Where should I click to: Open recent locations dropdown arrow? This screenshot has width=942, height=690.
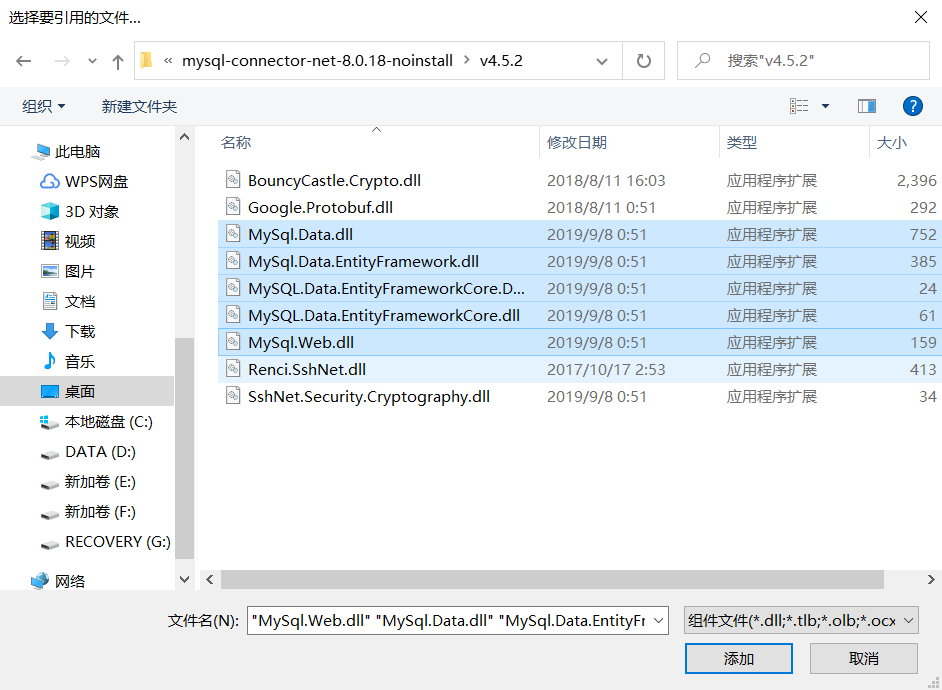(92, 61)
